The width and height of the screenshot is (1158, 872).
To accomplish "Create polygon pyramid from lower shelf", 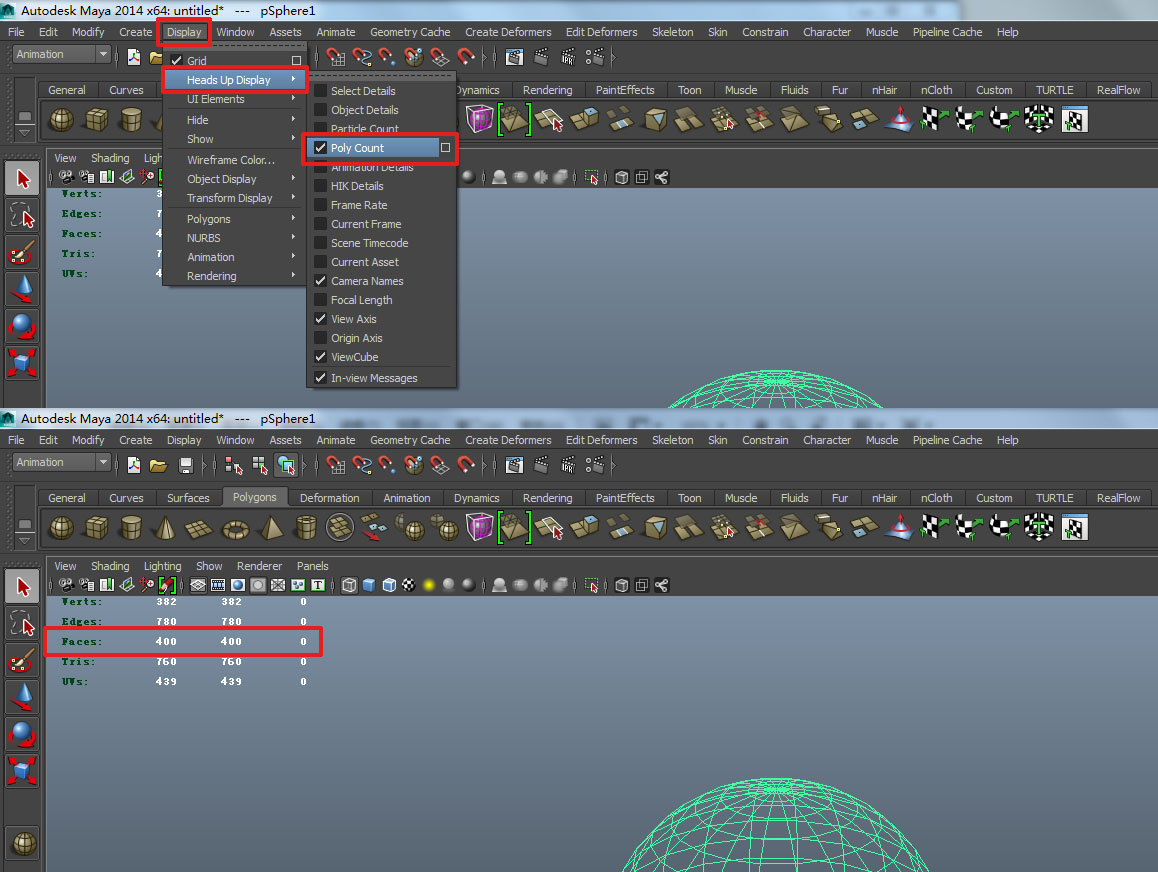I will click(x=271, y=528).
